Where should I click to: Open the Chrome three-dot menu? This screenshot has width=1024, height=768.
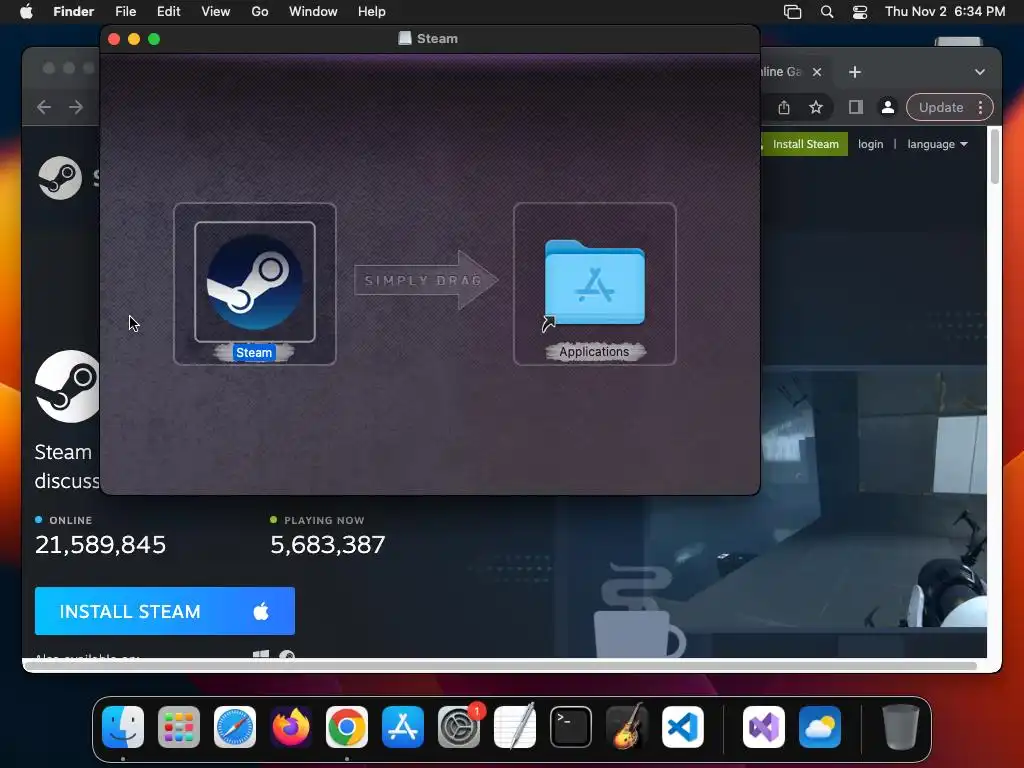[980, 108]
